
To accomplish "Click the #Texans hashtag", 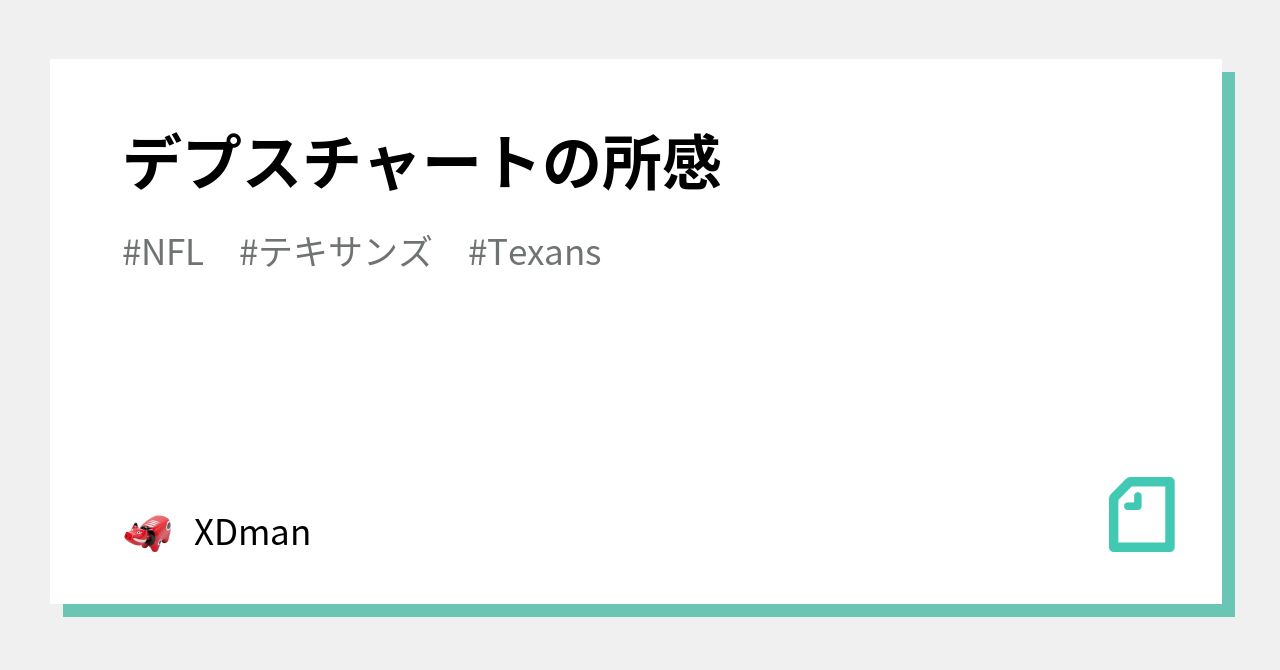I will coord(534,253).
